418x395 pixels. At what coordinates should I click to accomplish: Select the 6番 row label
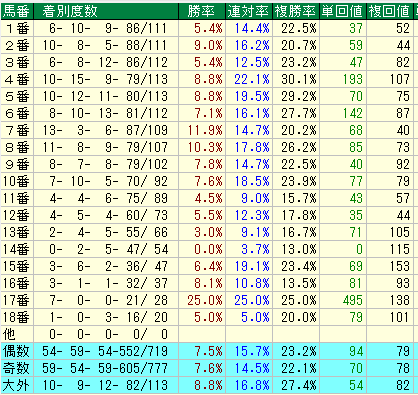[17, 113]
